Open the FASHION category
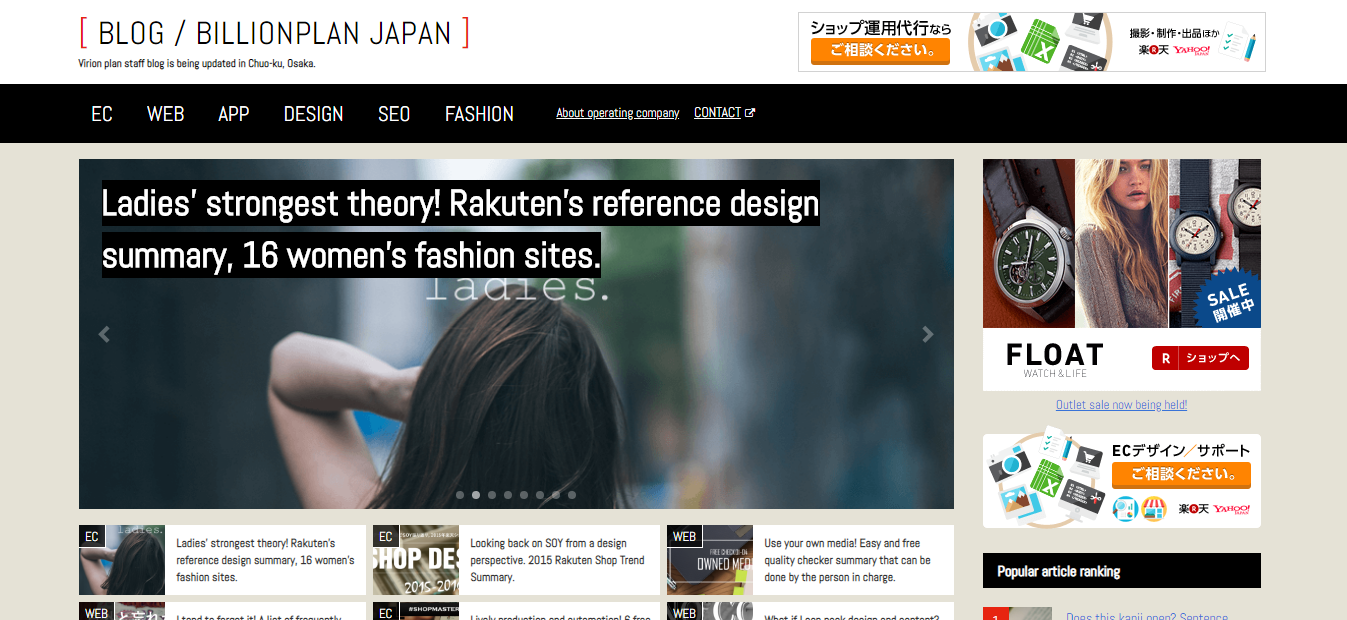Screen dimensions: 1347x620 pos(479,114)
